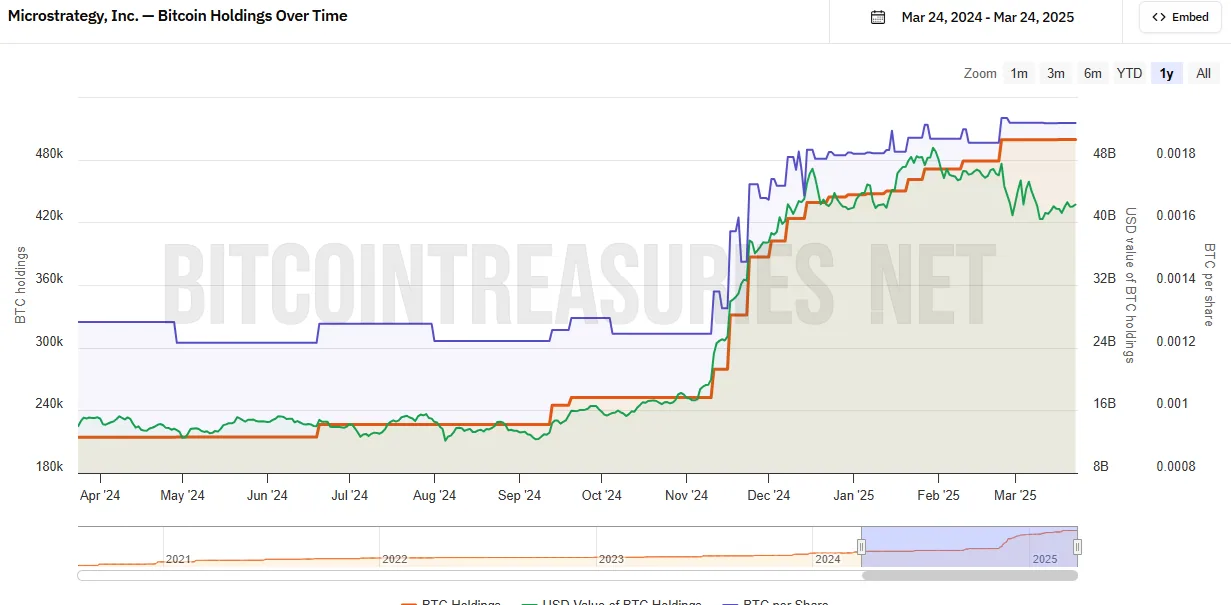Click the Feb '25 x-axis label
1231x605 pixels.
pyautogui.click(x=938, y=495)
